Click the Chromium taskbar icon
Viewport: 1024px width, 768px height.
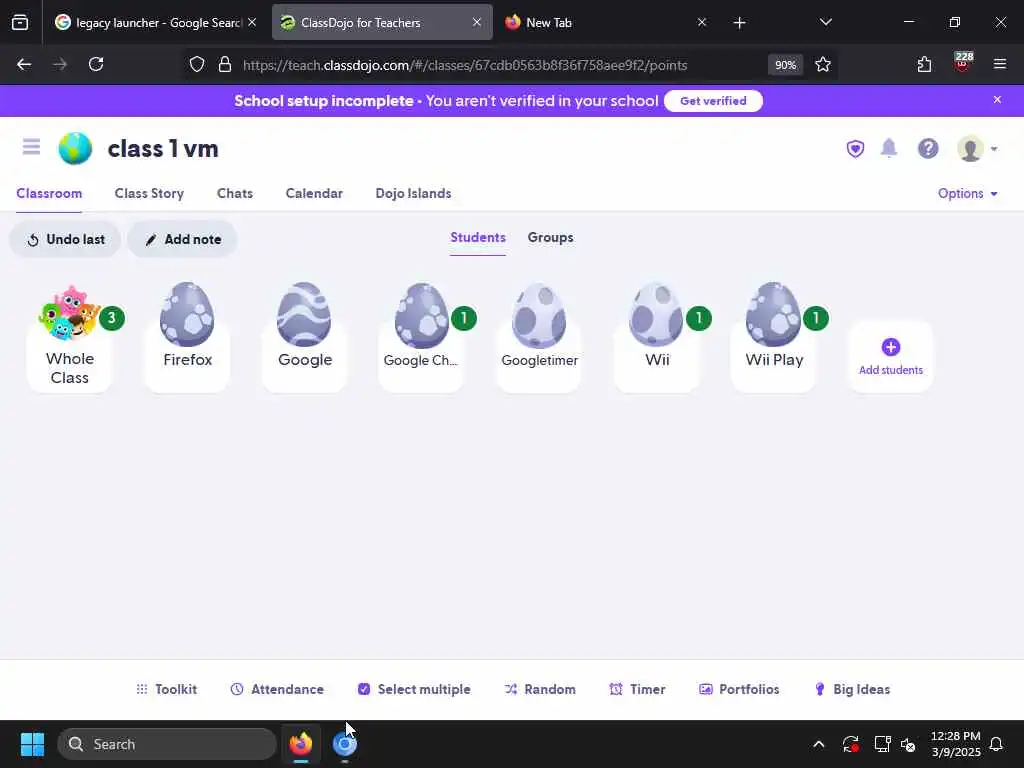[344, 744]
